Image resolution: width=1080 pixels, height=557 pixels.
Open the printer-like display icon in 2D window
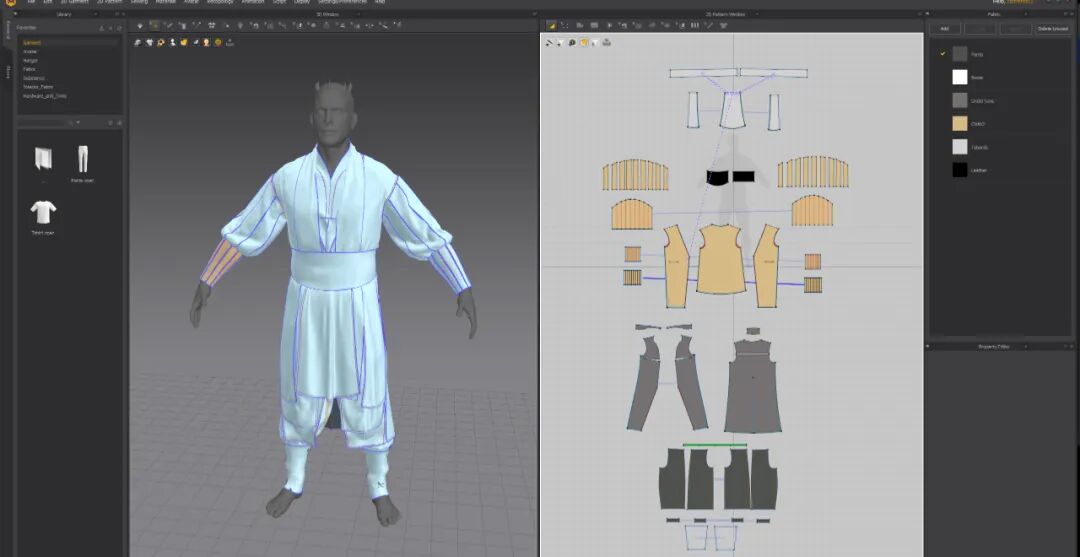[x=606, y=43]
